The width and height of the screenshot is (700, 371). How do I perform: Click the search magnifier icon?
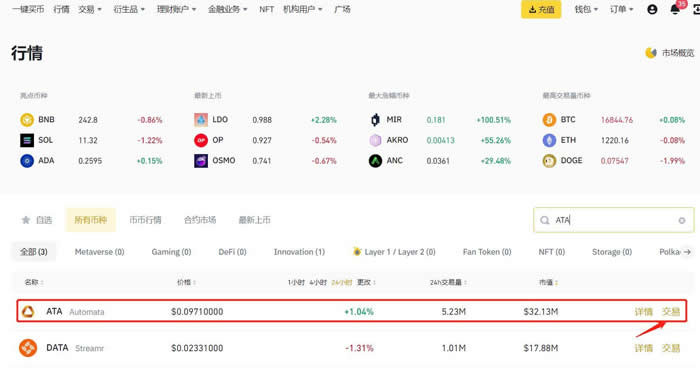pos(545,220)
